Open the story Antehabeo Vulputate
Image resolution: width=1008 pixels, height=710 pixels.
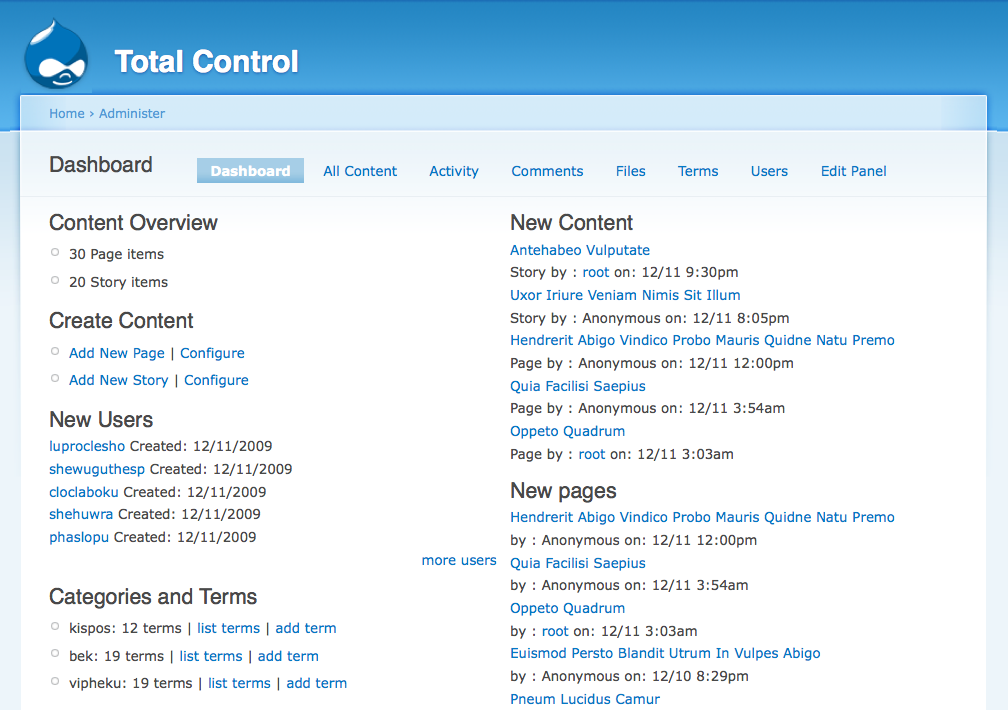click(579, 250)
